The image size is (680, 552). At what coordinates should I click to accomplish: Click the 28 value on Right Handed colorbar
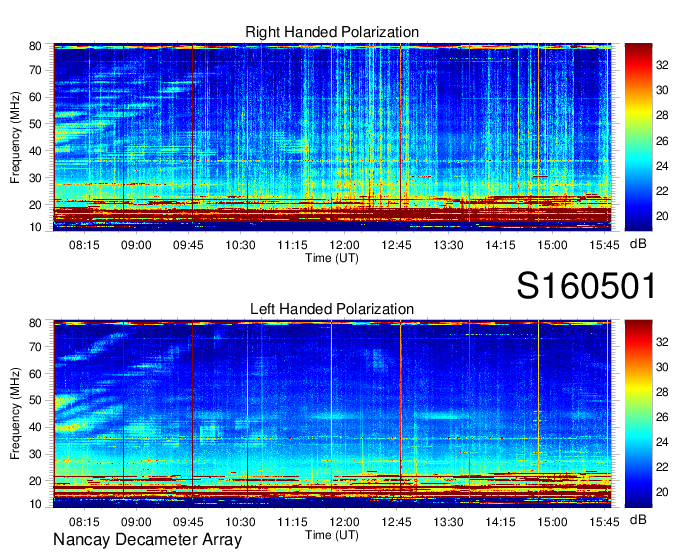pos(662,115)
